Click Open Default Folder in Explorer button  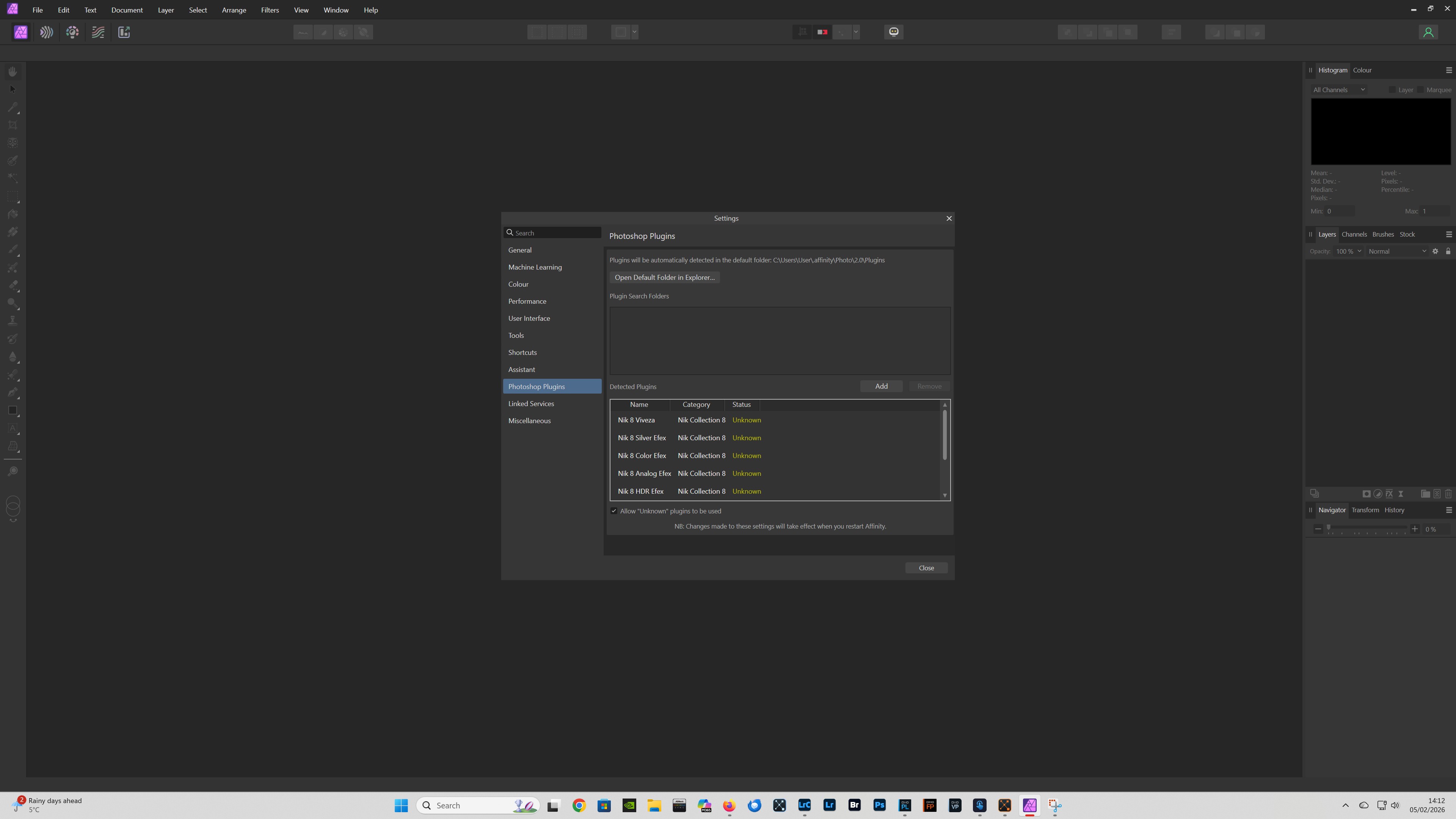[x=664, y=278]
